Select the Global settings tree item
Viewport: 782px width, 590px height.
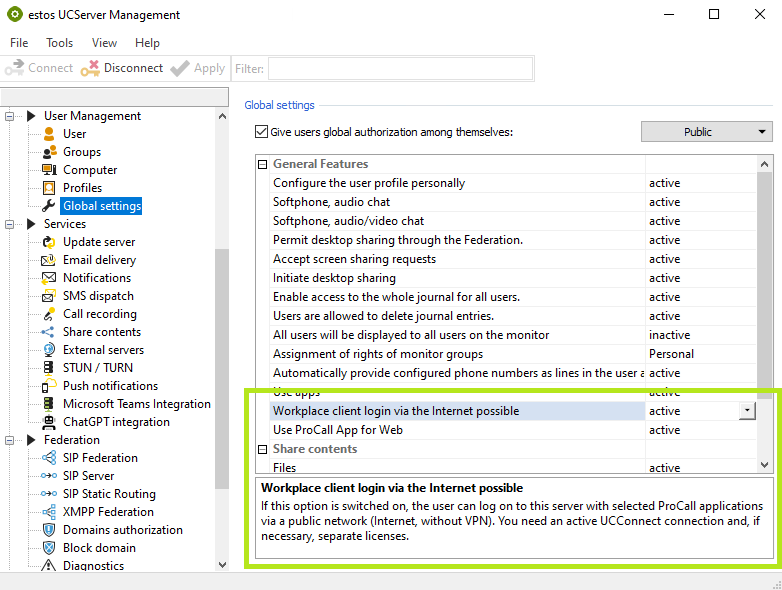point(101,206)
